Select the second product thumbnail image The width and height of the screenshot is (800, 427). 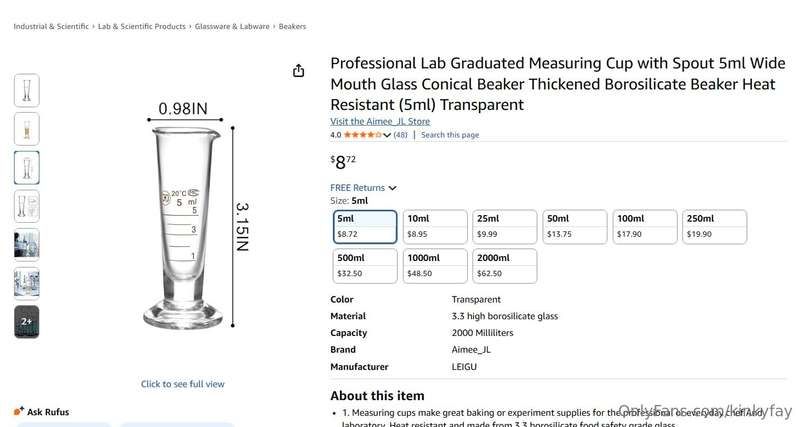click(x=27, y=129)
